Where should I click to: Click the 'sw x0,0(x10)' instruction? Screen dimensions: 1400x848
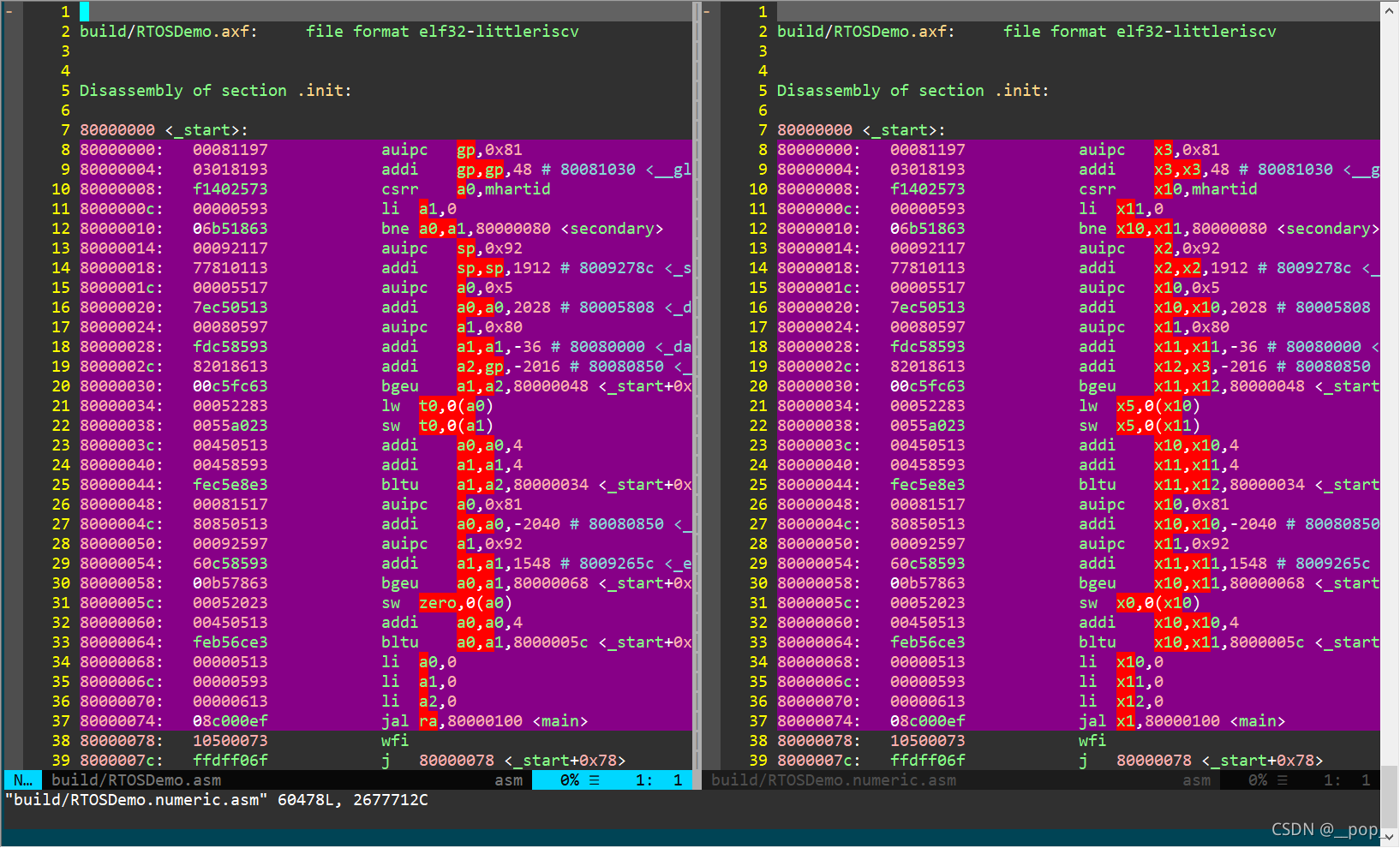click(1140, 603)
